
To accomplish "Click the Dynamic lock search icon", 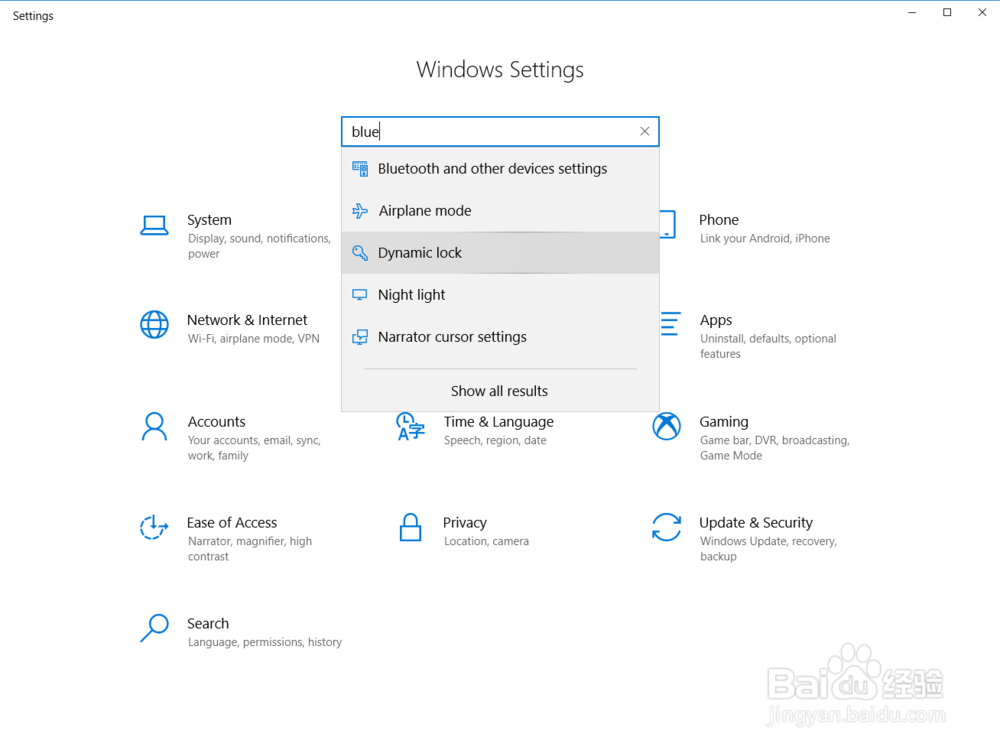I will [x=360, y=253].
